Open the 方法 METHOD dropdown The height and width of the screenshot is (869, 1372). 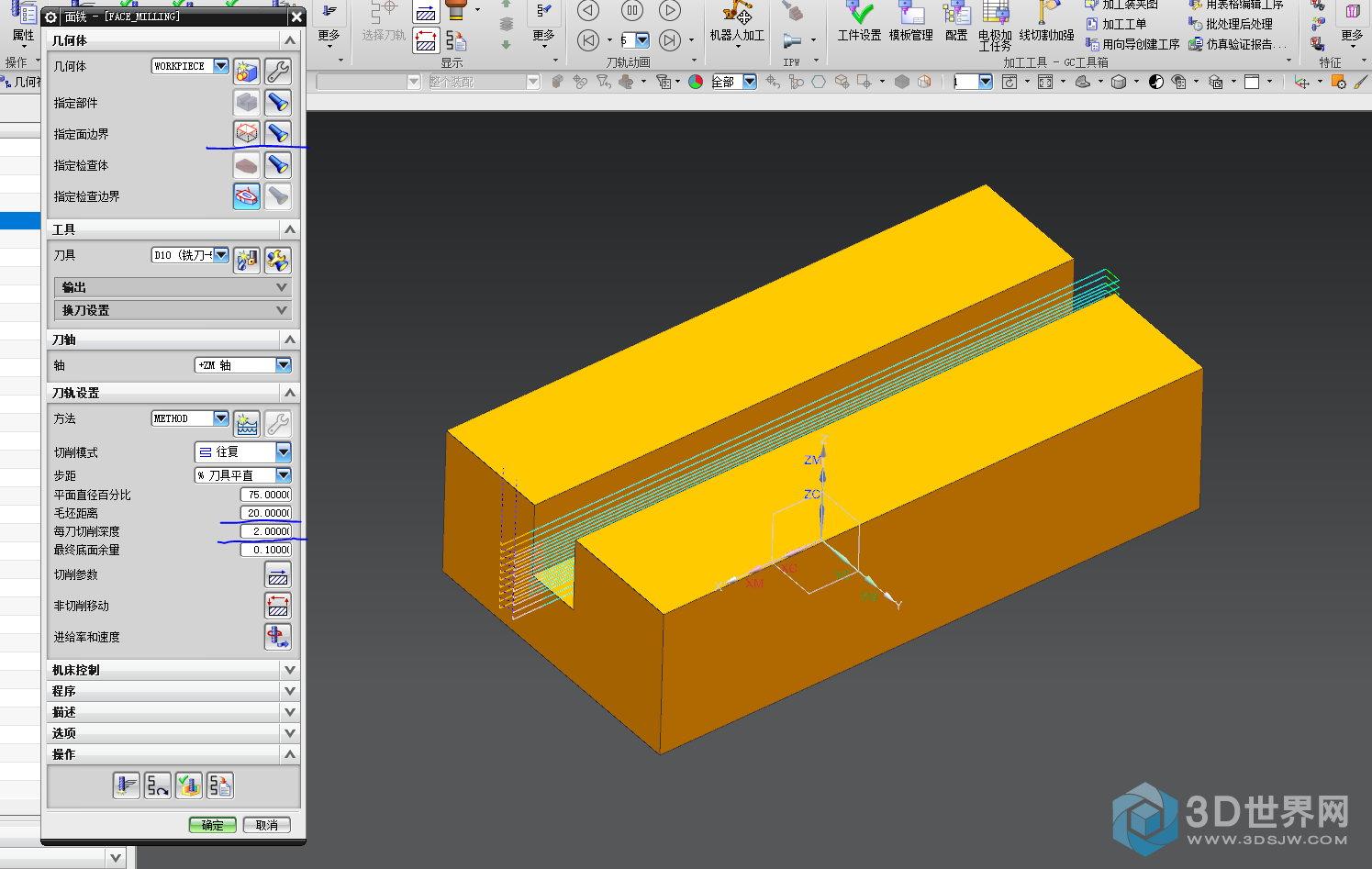click(x=221, y=418)
